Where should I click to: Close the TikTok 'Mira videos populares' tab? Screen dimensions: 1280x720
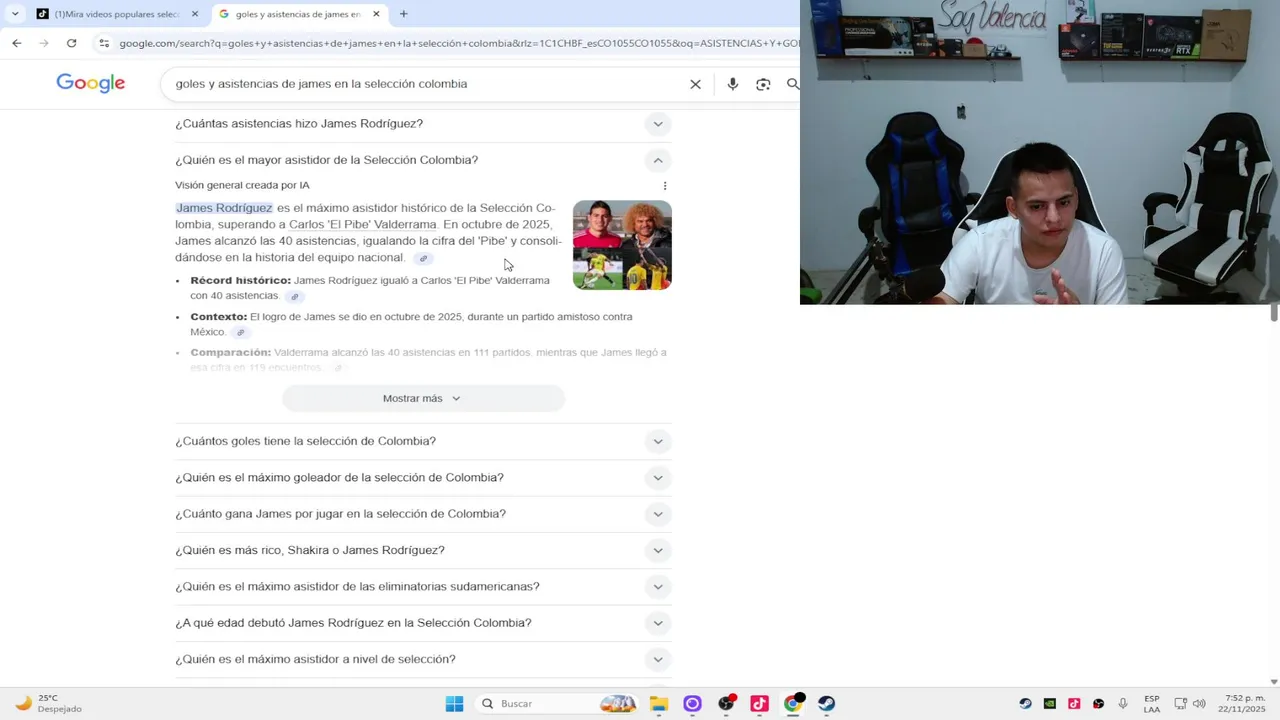point(195,14)
